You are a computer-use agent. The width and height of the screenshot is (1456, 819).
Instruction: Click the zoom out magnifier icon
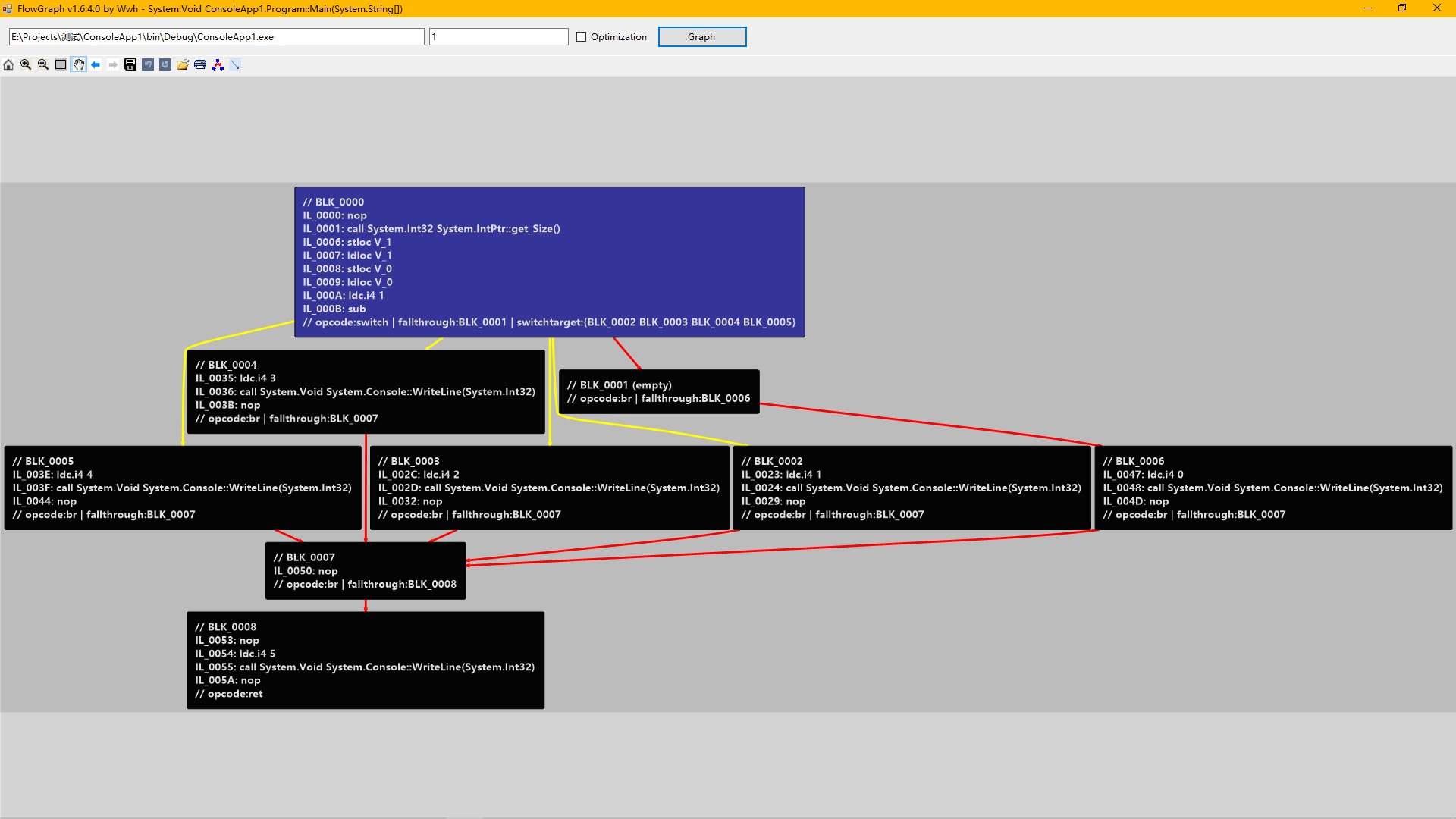coord(43,65)
